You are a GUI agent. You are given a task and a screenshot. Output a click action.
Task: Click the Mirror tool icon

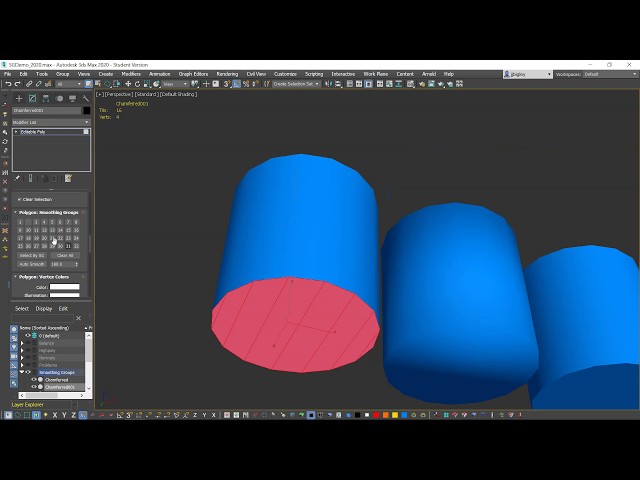[x=329, y=84]
